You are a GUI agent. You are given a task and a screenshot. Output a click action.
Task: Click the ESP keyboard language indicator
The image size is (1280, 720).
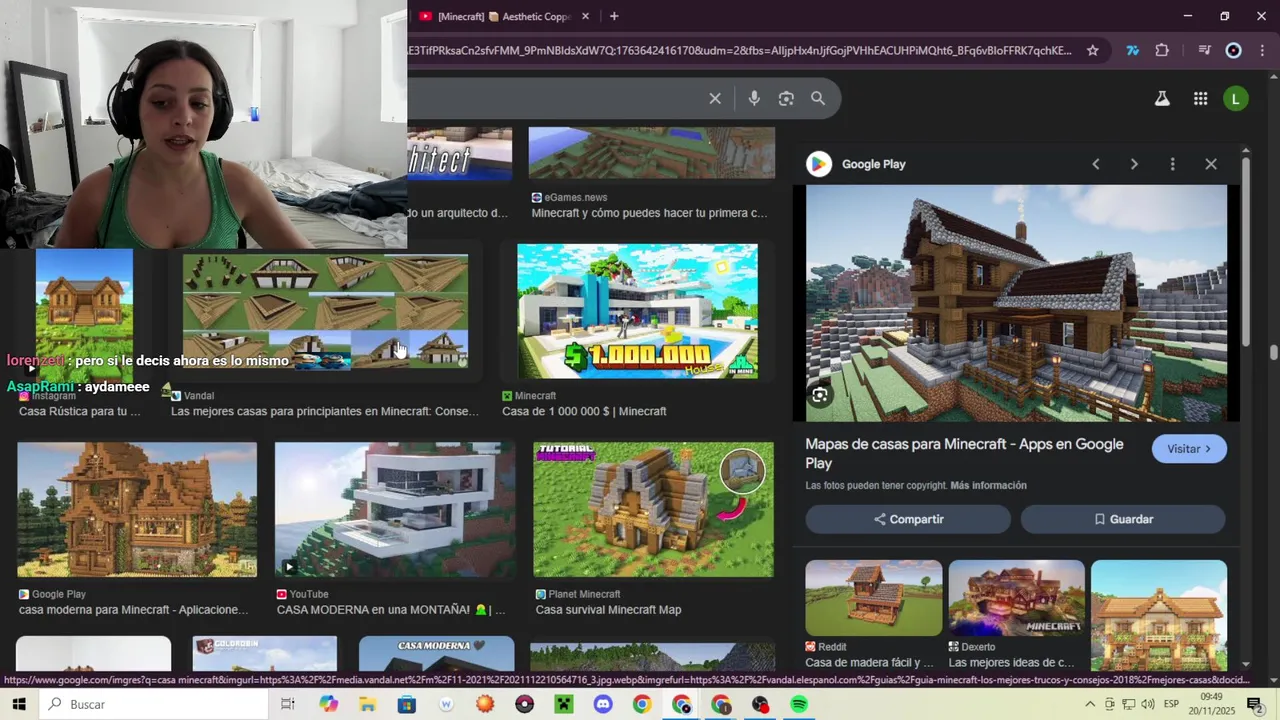point(1171,704)
